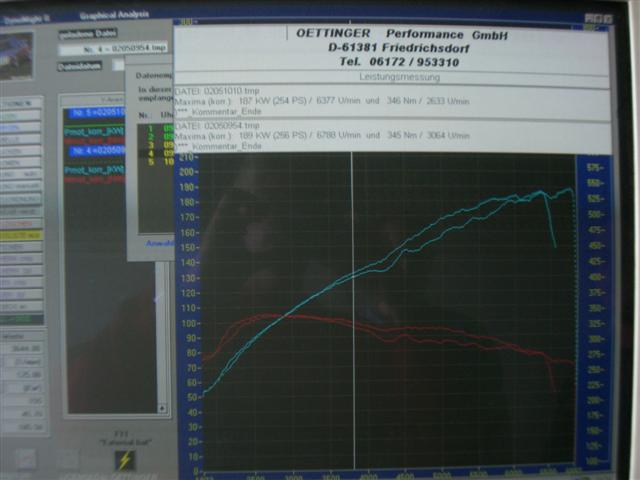Click the green button in the left panel
640x480 pixels.
pos(21,319)
